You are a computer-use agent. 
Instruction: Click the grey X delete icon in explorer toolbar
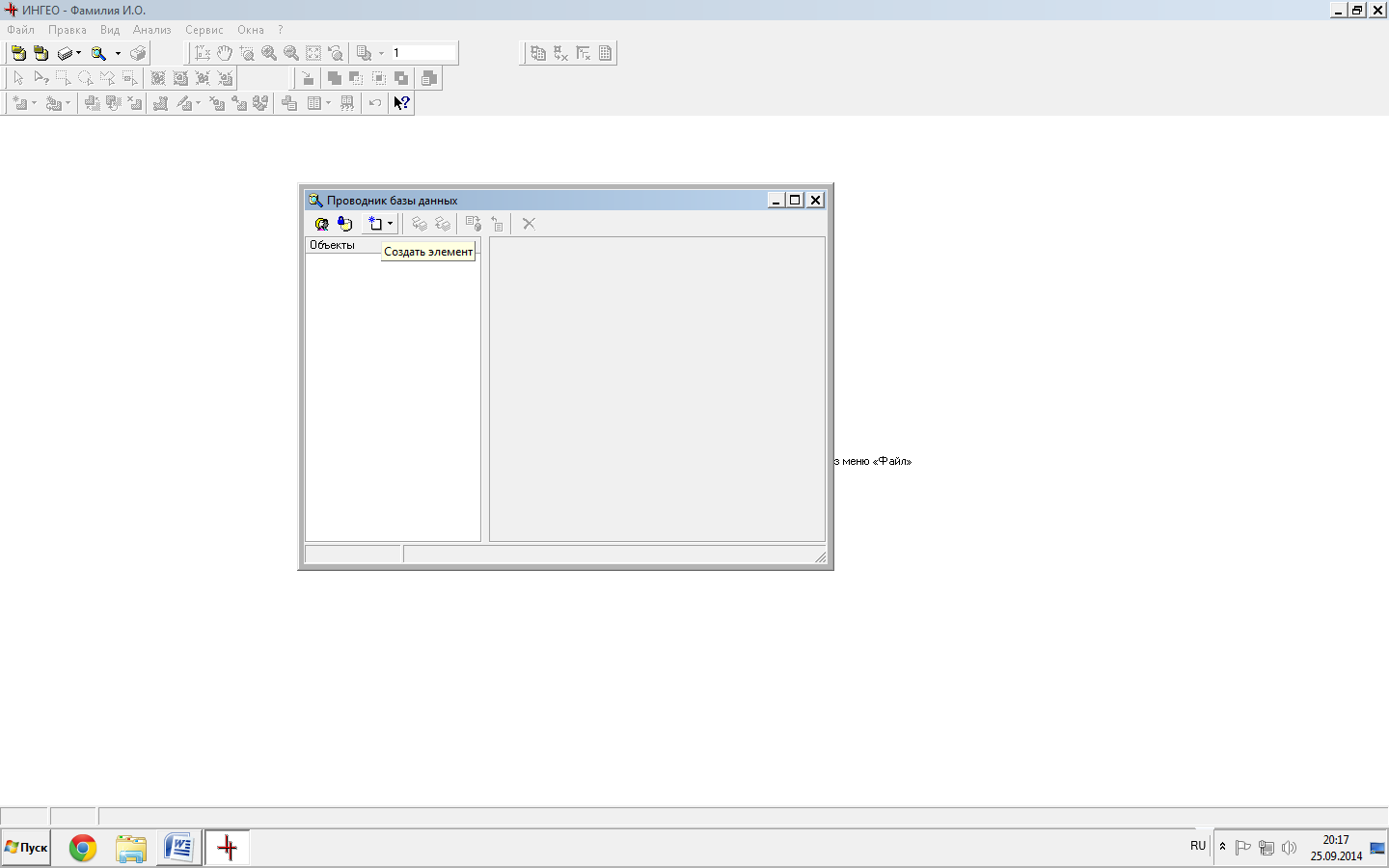click(529, 224)
